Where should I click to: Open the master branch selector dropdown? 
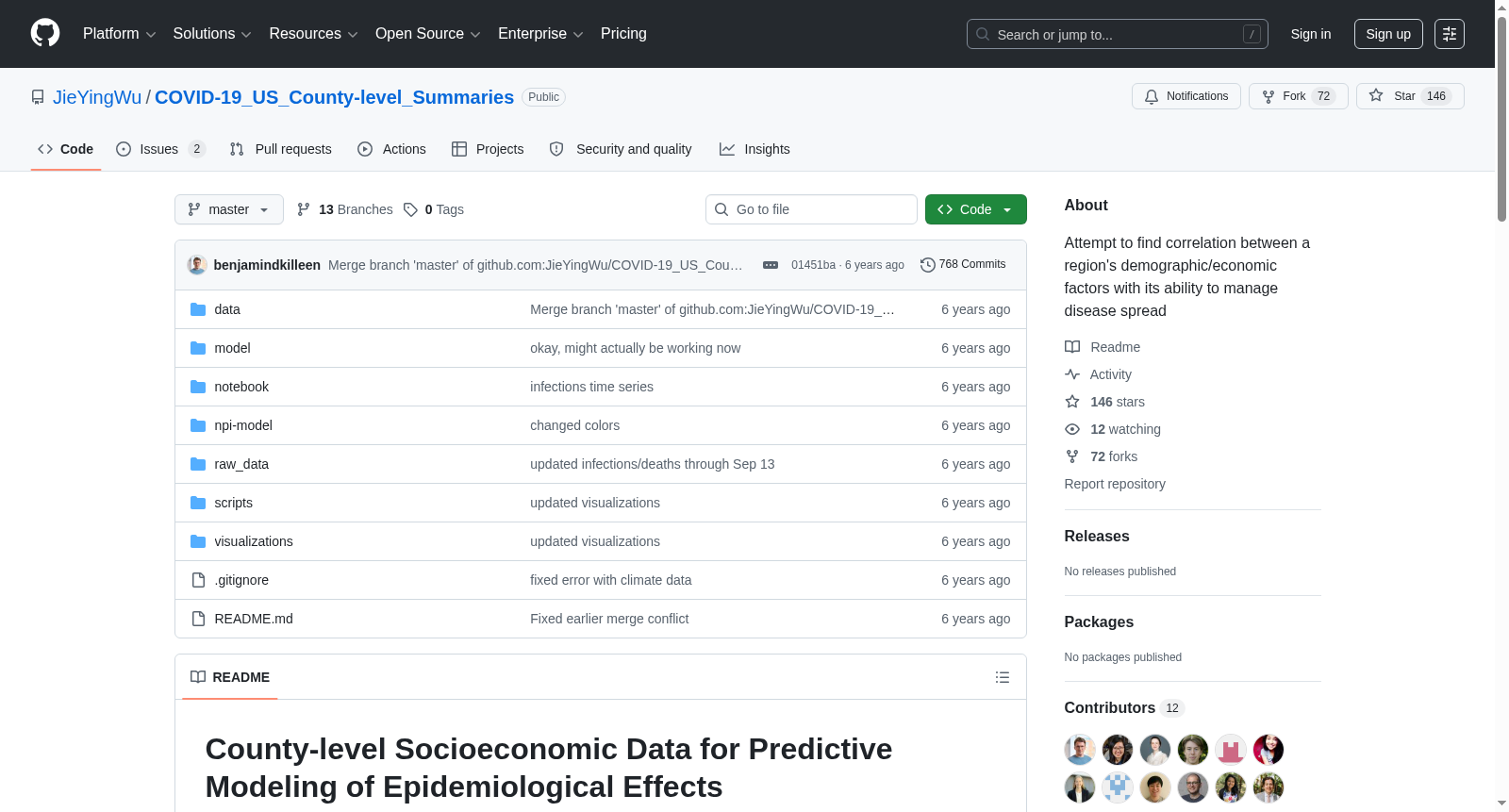[229, 209]
